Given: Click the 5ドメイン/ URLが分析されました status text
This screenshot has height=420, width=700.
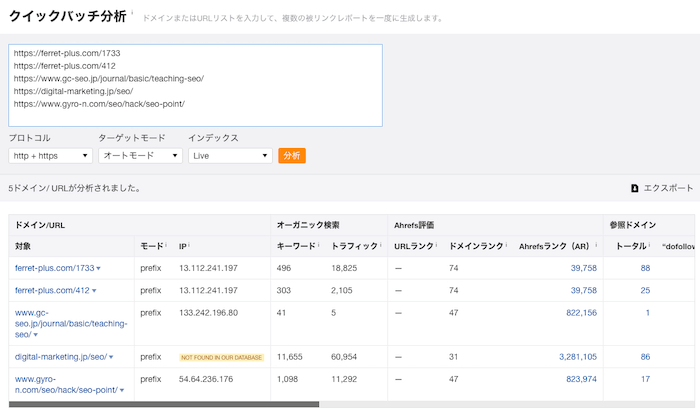Looking at the screenshot, I should click(x=75, y=188).
